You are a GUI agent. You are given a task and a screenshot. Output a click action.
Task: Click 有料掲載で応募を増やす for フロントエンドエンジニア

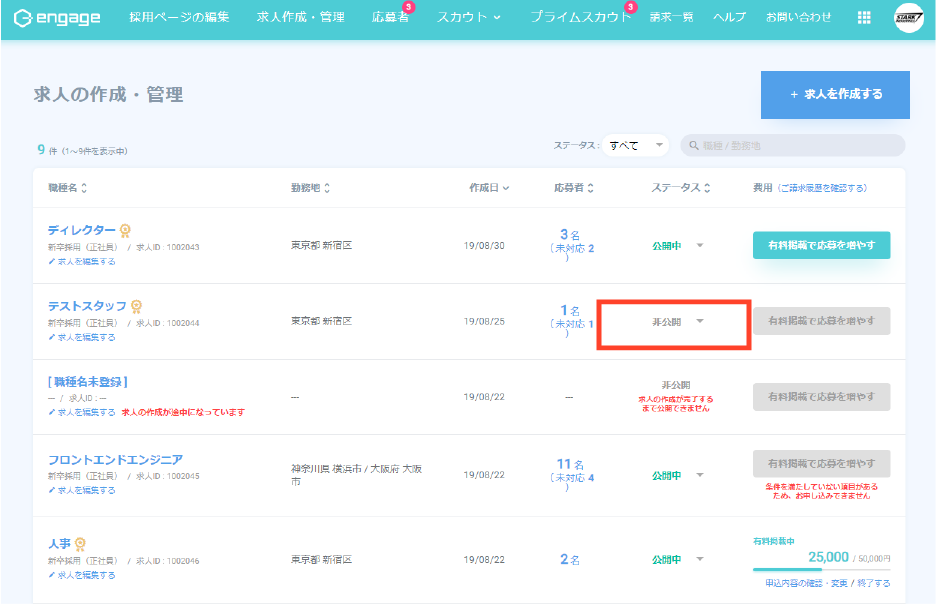click(821, 464)
